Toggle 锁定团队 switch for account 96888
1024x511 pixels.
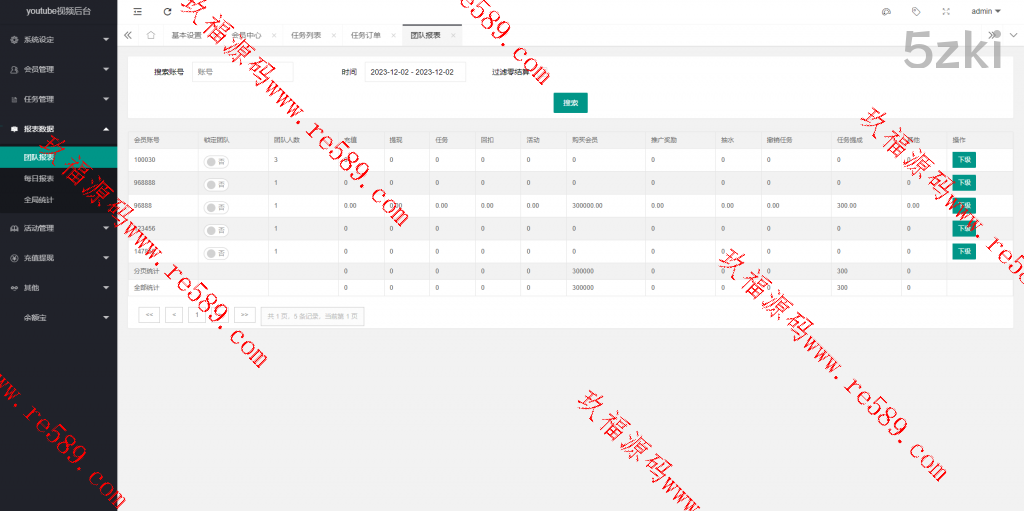click(216, 207)
